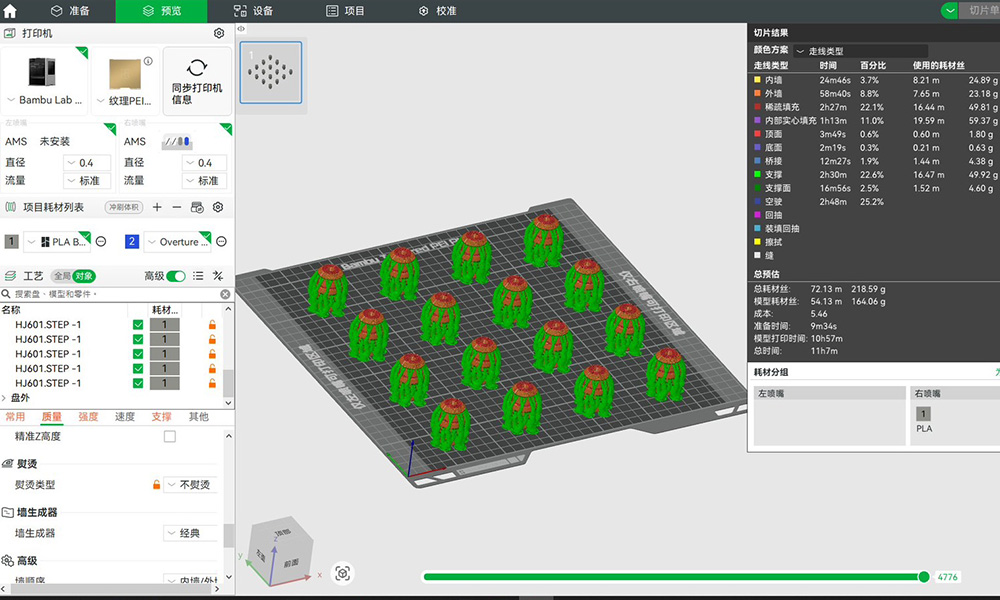
Task: Expand the 盘外 tree node
Action: click(x=6, y=398)
